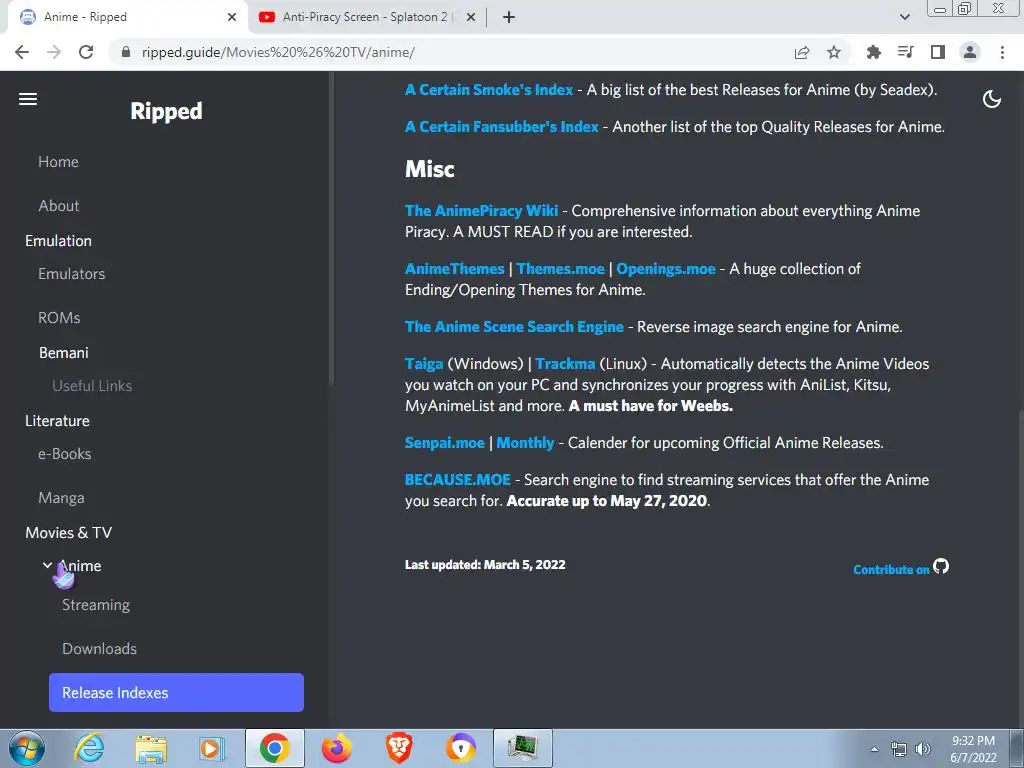
Task: Open Streaming under Anime
Action: point(96,605)
